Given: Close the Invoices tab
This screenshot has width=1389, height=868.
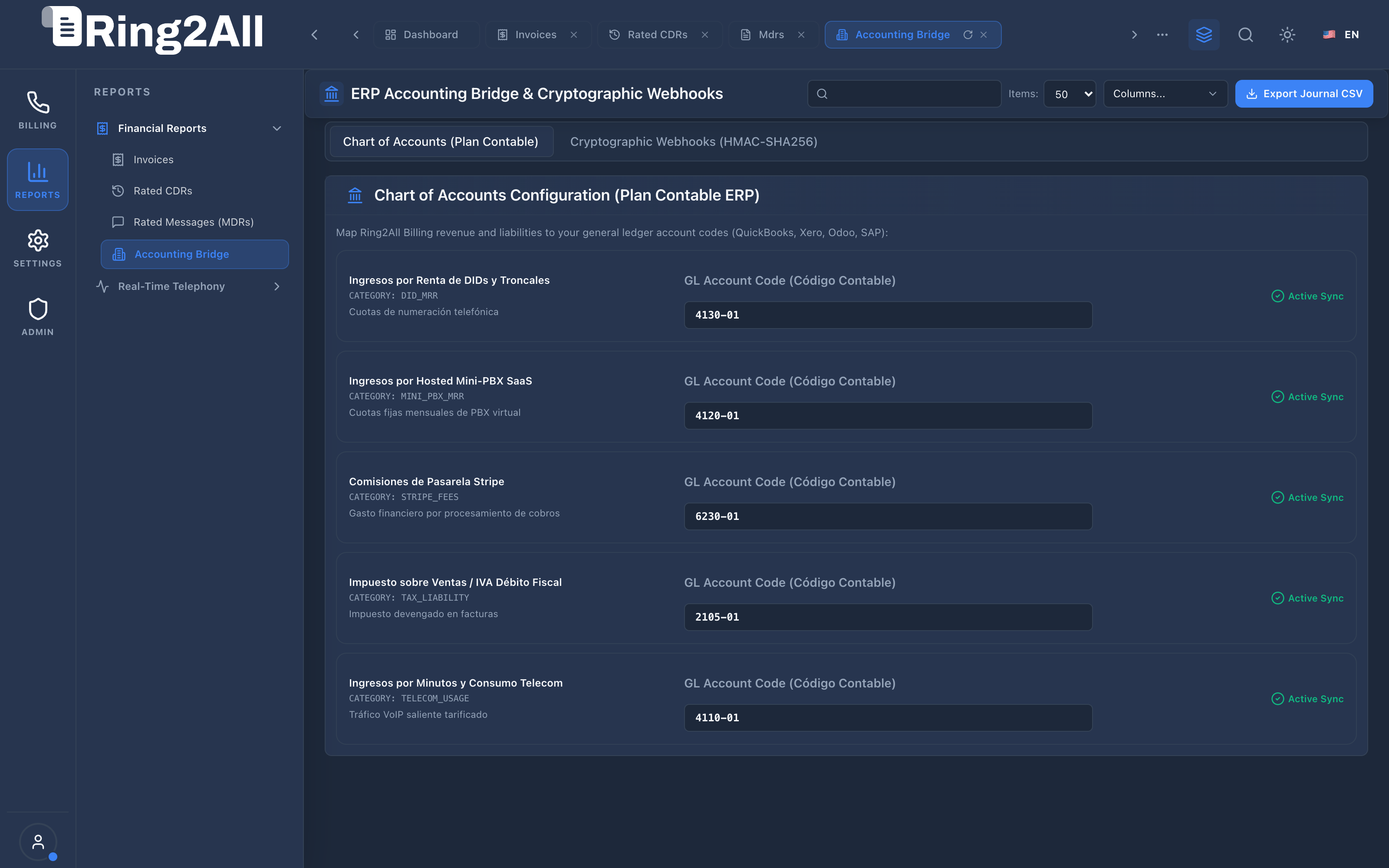Looking at the screenshot, I should click(x=573, y=34).
